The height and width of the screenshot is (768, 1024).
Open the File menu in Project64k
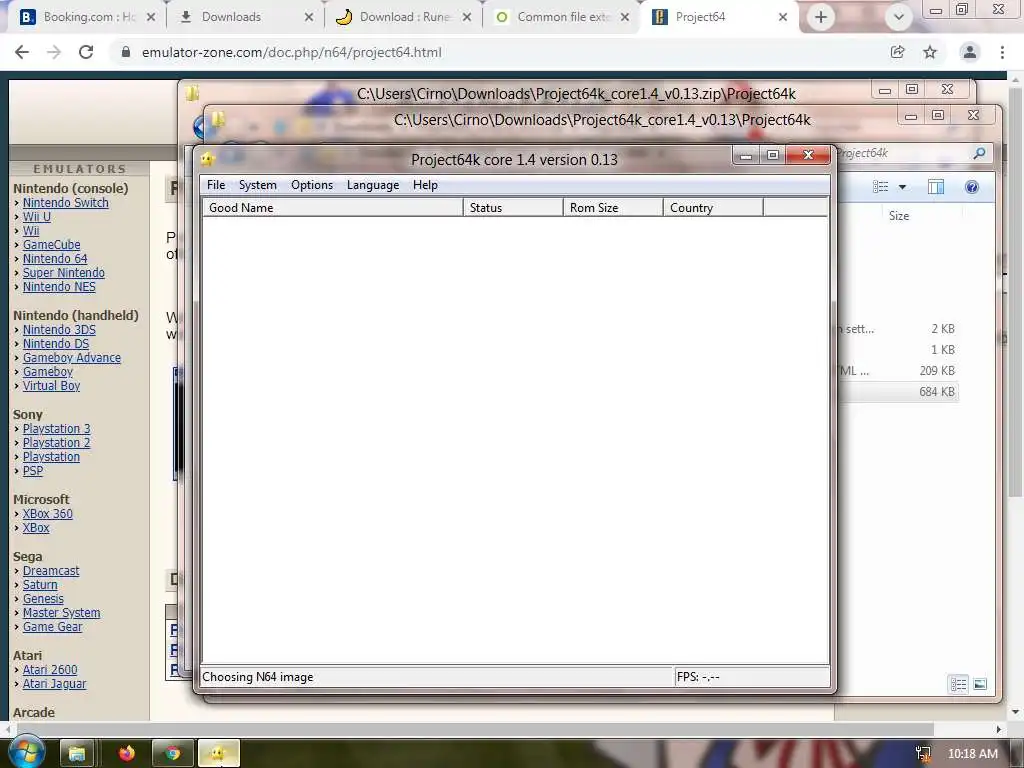pos(216,185)
